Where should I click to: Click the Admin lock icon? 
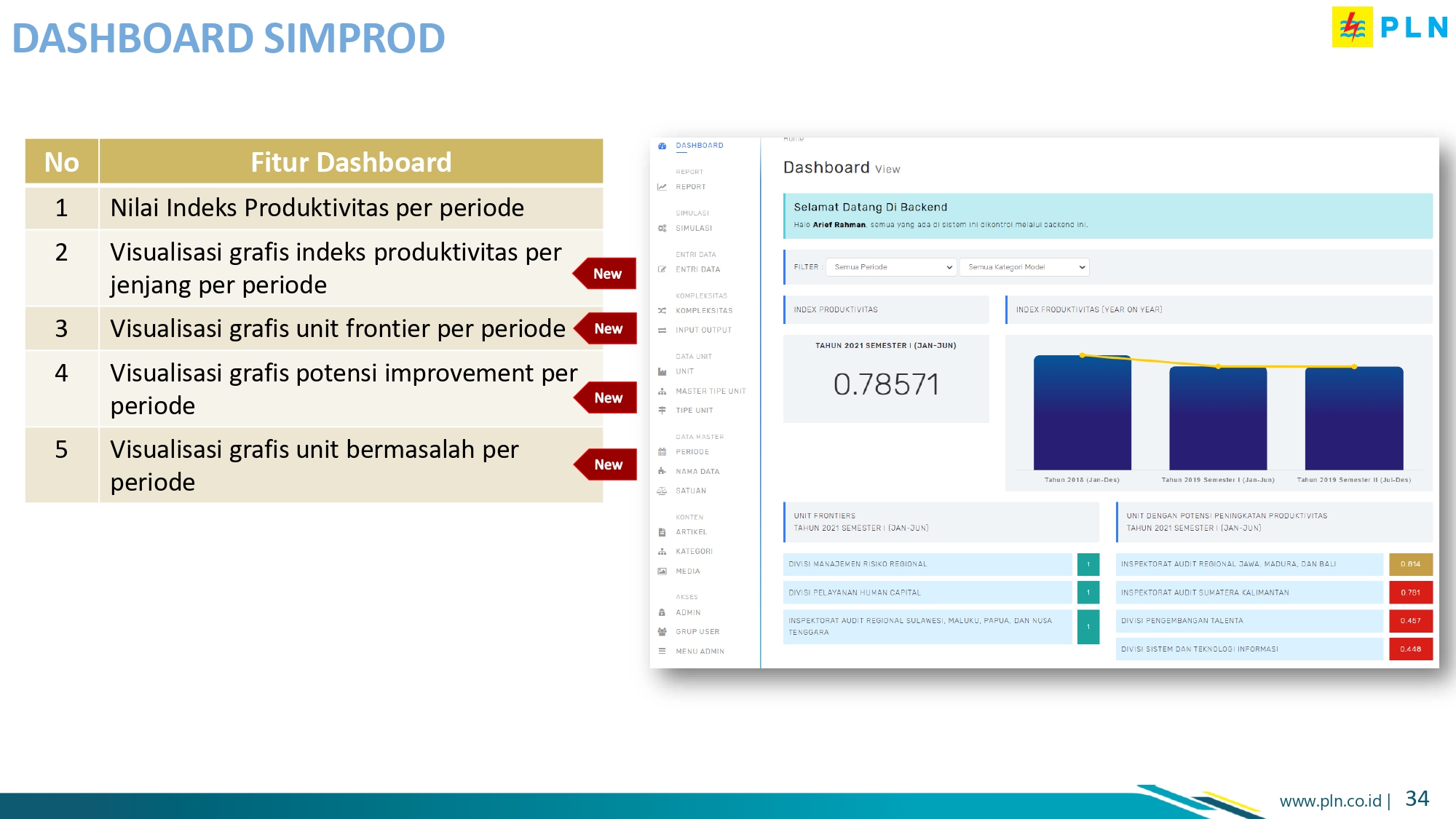[x=662, y=613]
